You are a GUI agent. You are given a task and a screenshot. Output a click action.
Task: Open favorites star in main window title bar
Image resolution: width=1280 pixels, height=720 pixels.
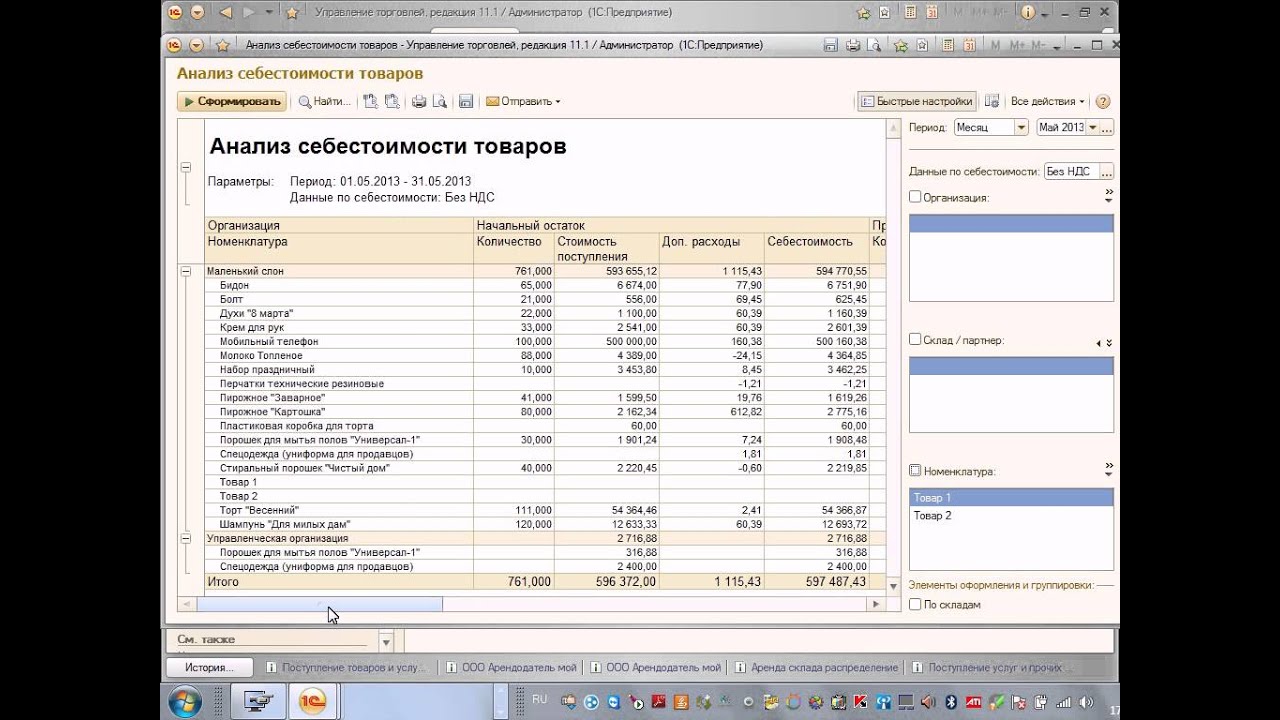pyautogui.click(x=291, y=12)
